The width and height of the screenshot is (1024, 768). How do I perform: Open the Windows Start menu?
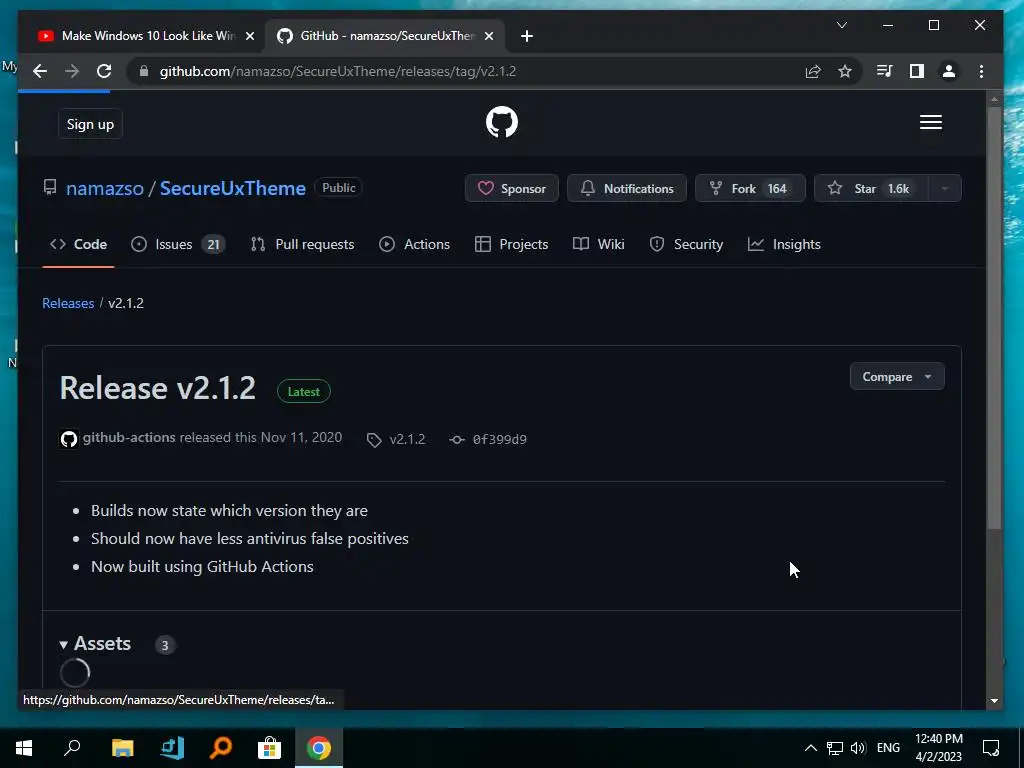click(x=24, y=748)
